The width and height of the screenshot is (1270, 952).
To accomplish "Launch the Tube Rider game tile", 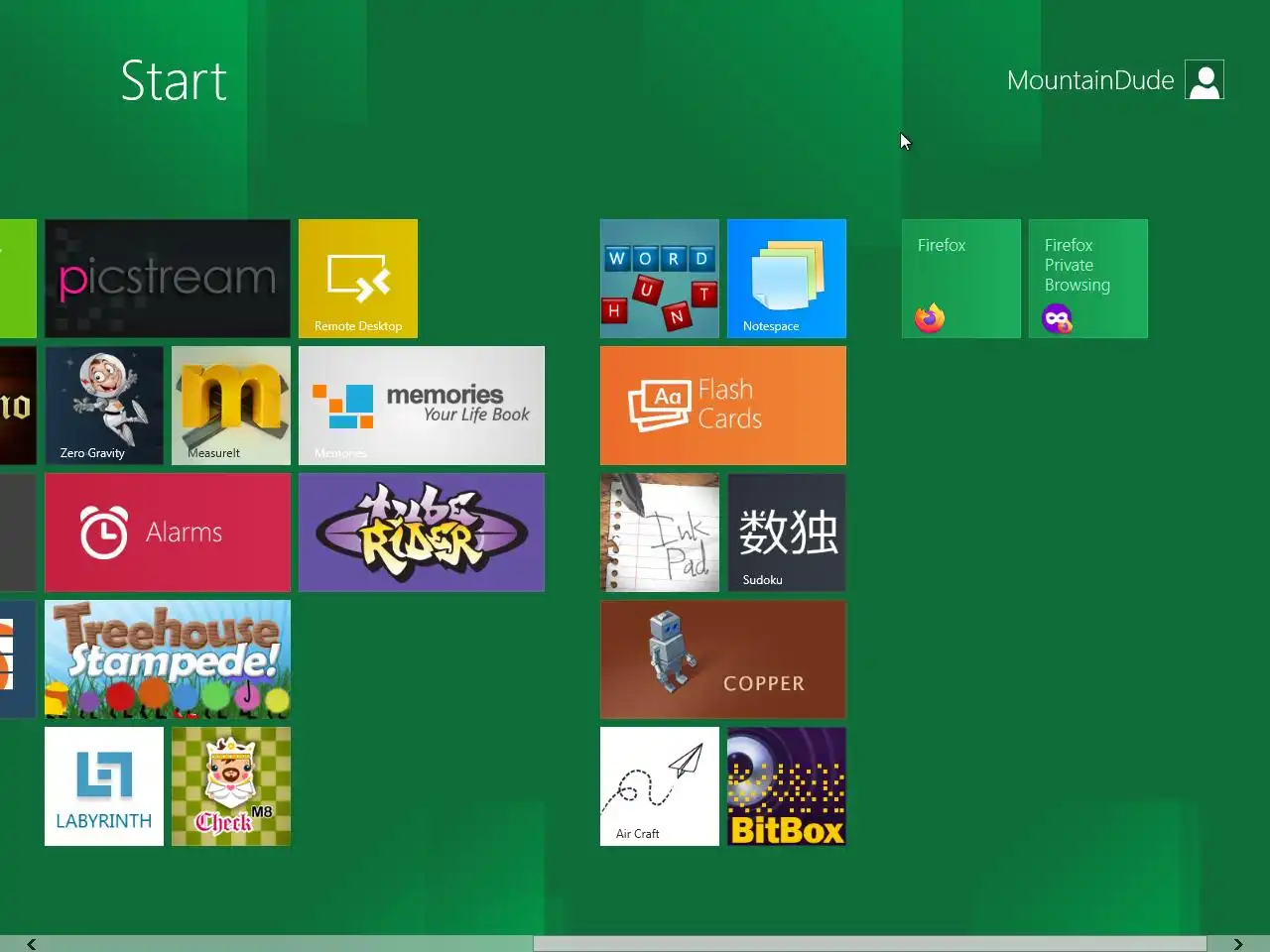I will tap(422, 533).
